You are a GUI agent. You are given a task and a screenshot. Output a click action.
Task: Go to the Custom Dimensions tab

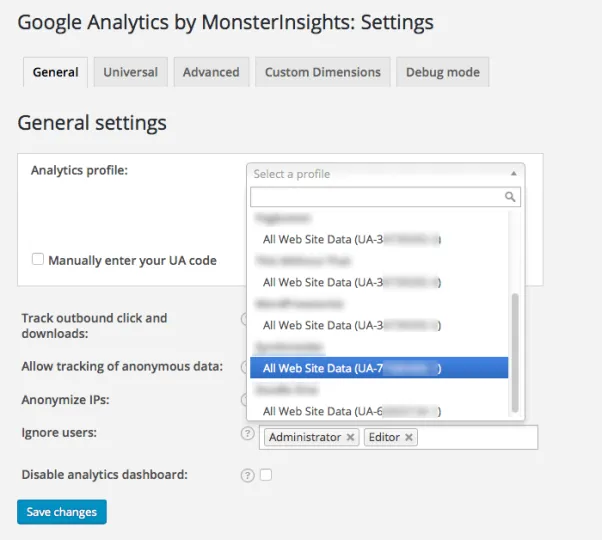coord(322,72)
